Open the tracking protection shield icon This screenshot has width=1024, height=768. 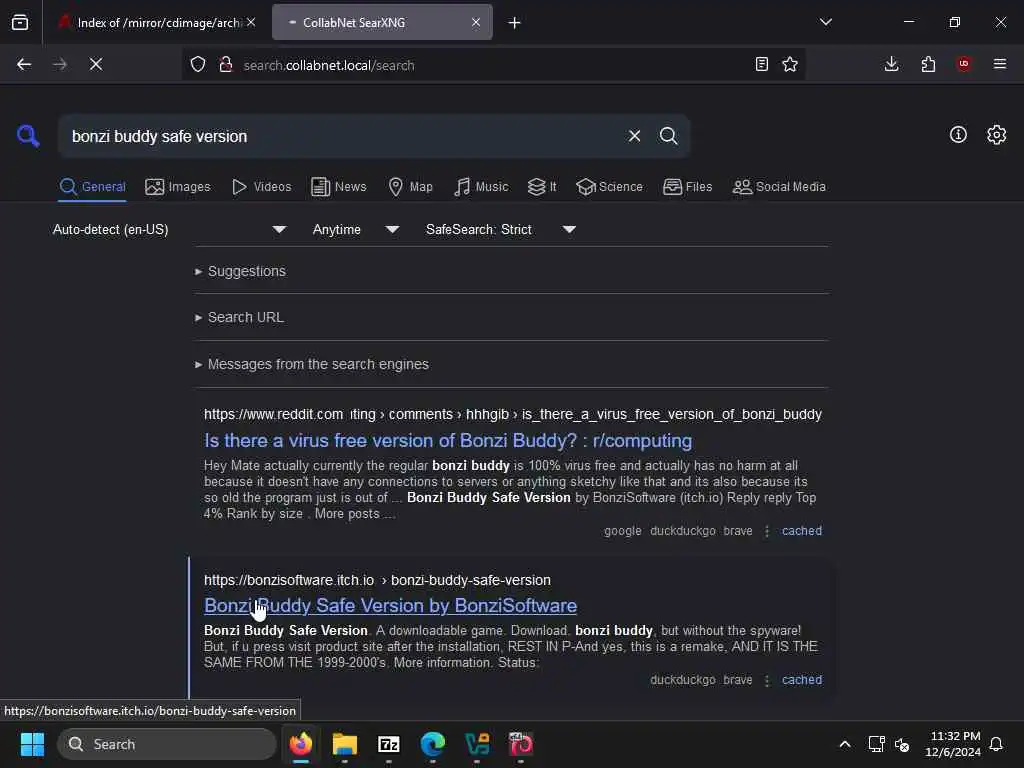point(198,64)
